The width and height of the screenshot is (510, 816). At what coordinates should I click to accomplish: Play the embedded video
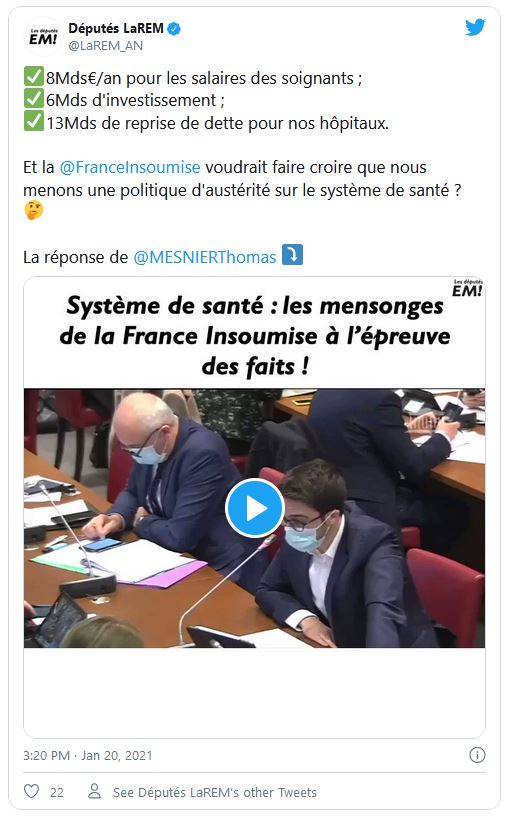[x=254, y=508]
